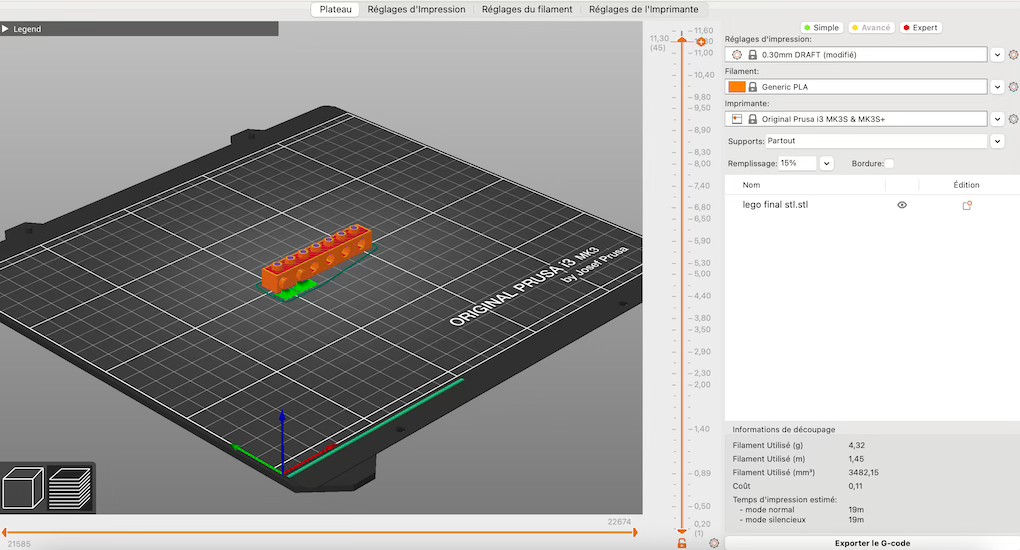1020x550 pixels.
Task: Switch to Avancé mode
Action: point(871,27)
